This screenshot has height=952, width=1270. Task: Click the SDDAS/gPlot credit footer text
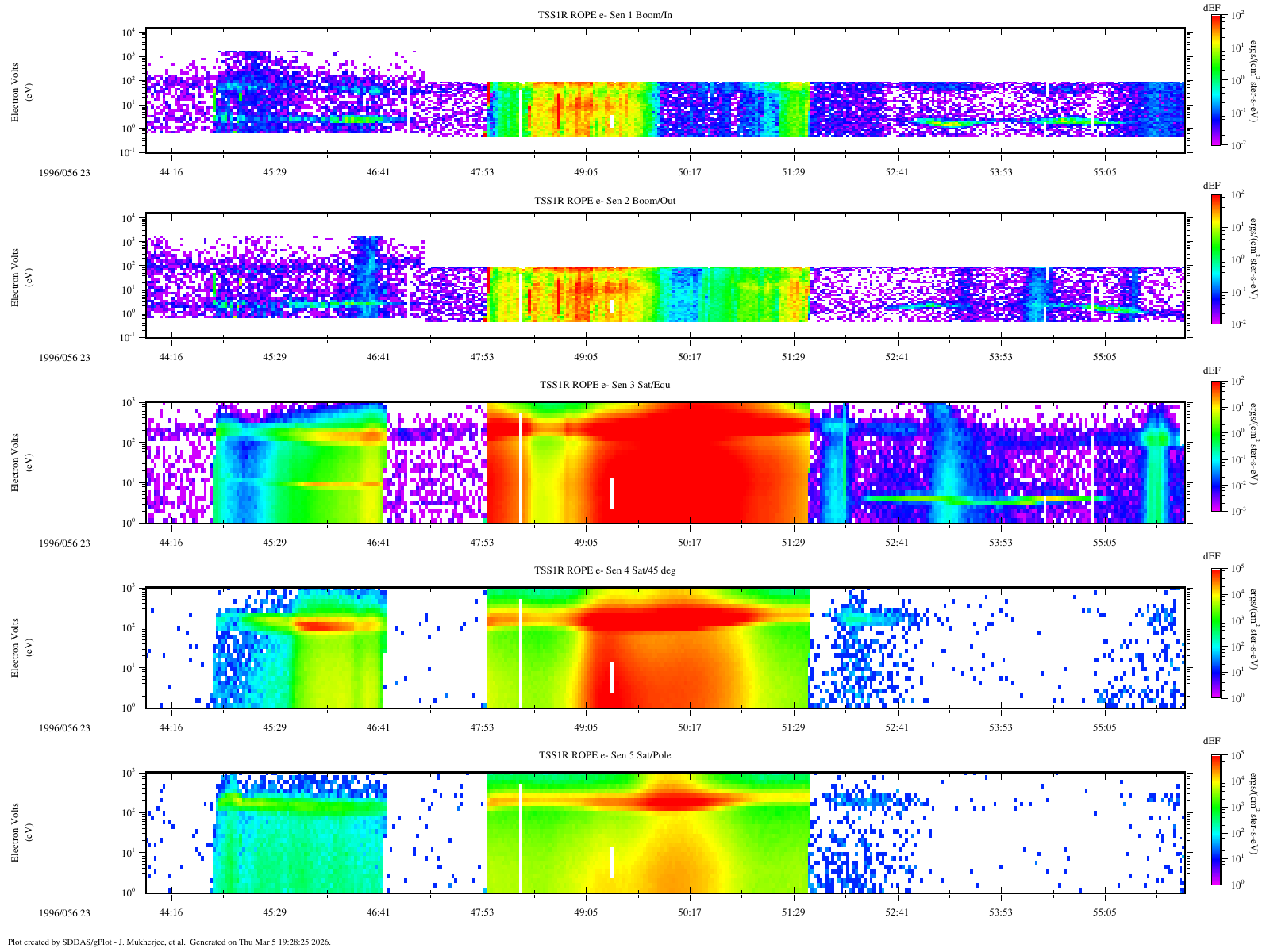[x=168, y=942]
